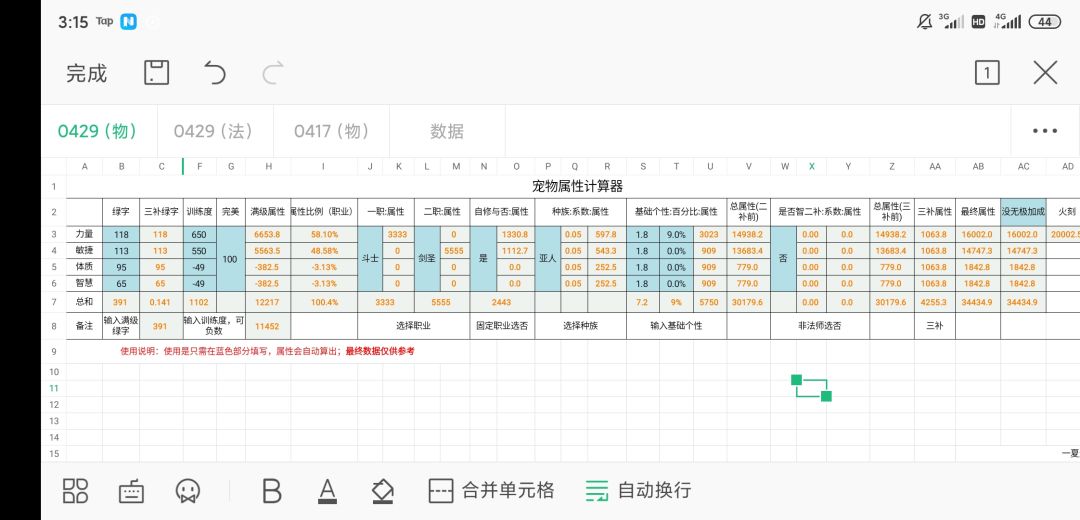The width and height of the screenshot is (1080, 520).
Task: Open the 0417（物）sheet tab
Action: tap(331, 131)
